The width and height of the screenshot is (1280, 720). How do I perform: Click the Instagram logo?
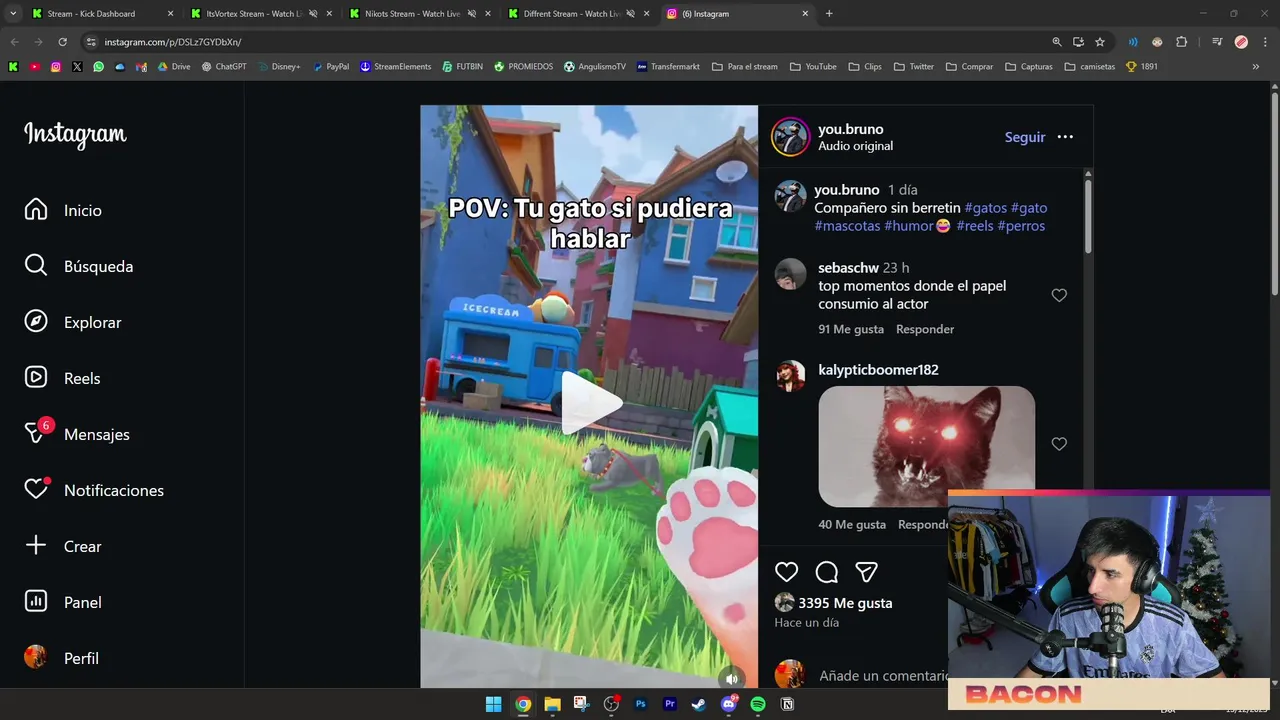pyautogui.click(x=75, y=134)
